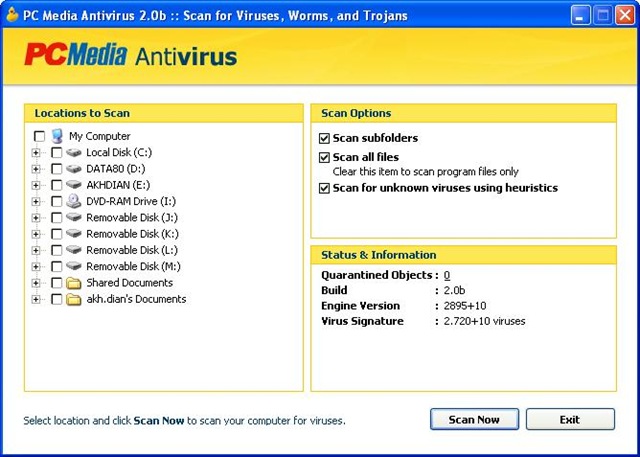This screenshot has height=457, width=640.
Task: Check the AKHDIAN (E:) drive checkbox
Action: pyautogui.click(x=56, y=185)
